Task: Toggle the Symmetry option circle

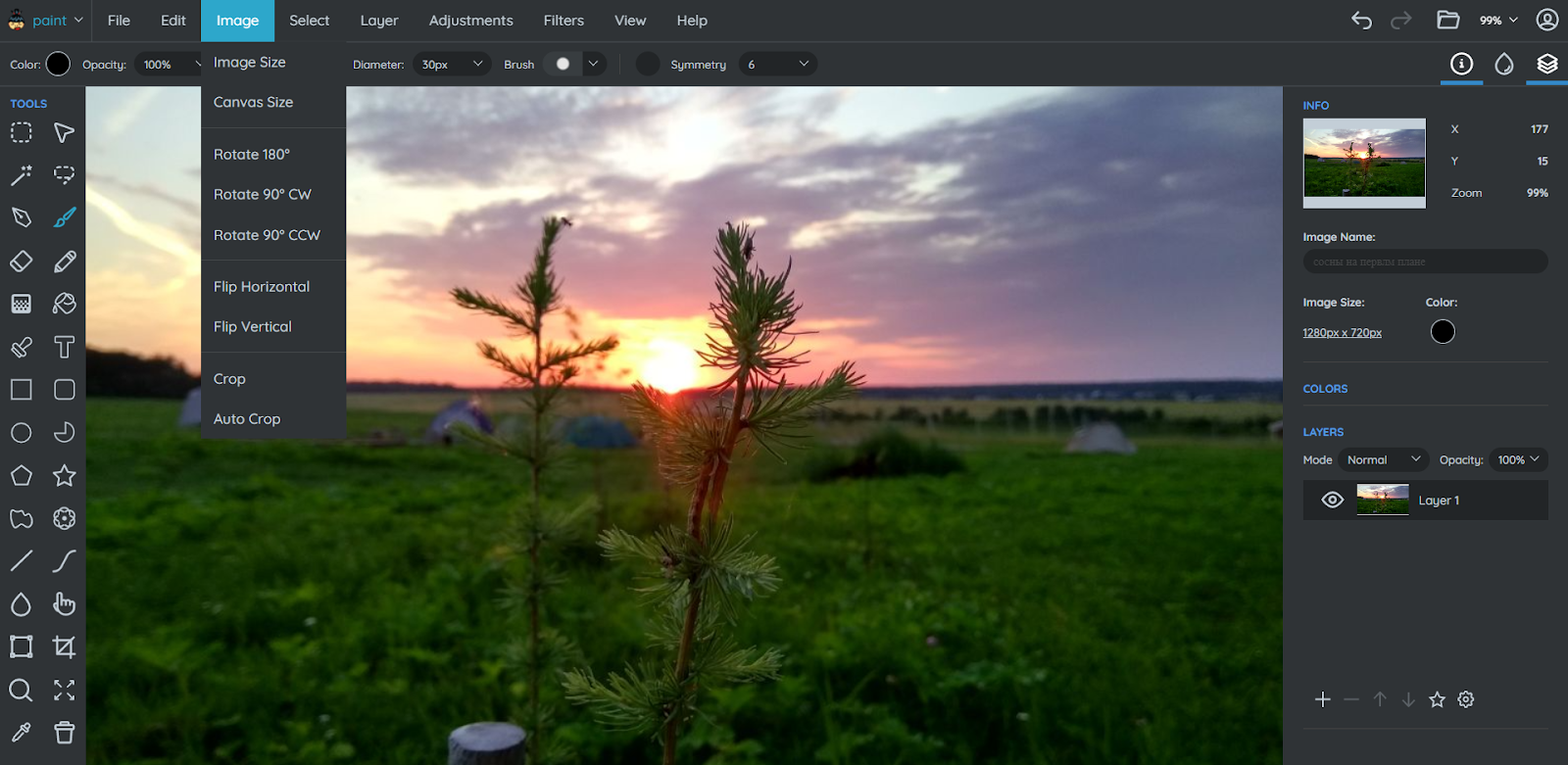Action: point(648,64)
